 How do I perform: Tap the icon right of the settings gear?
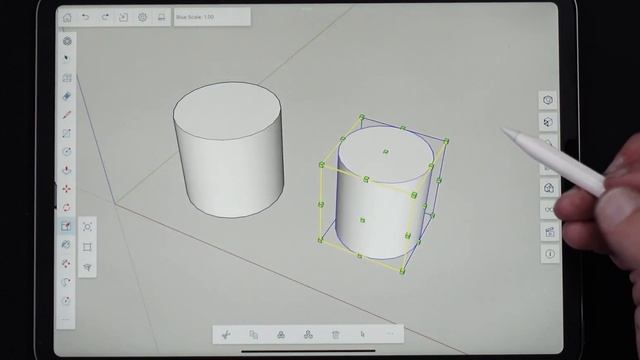click(162, 17)
